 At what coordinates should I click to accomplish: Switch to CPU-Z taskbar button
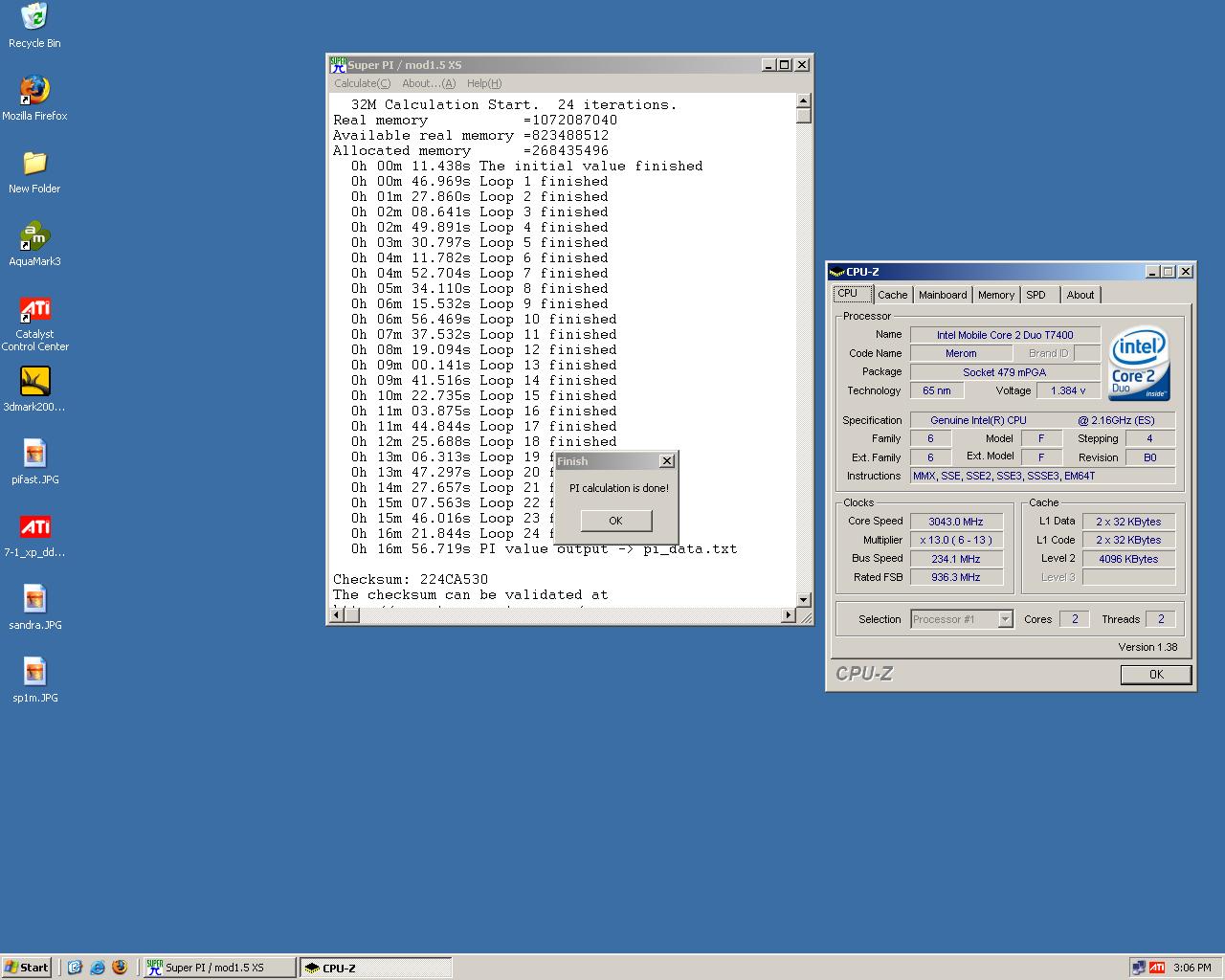pyautogui.click(x=375, y=968)
